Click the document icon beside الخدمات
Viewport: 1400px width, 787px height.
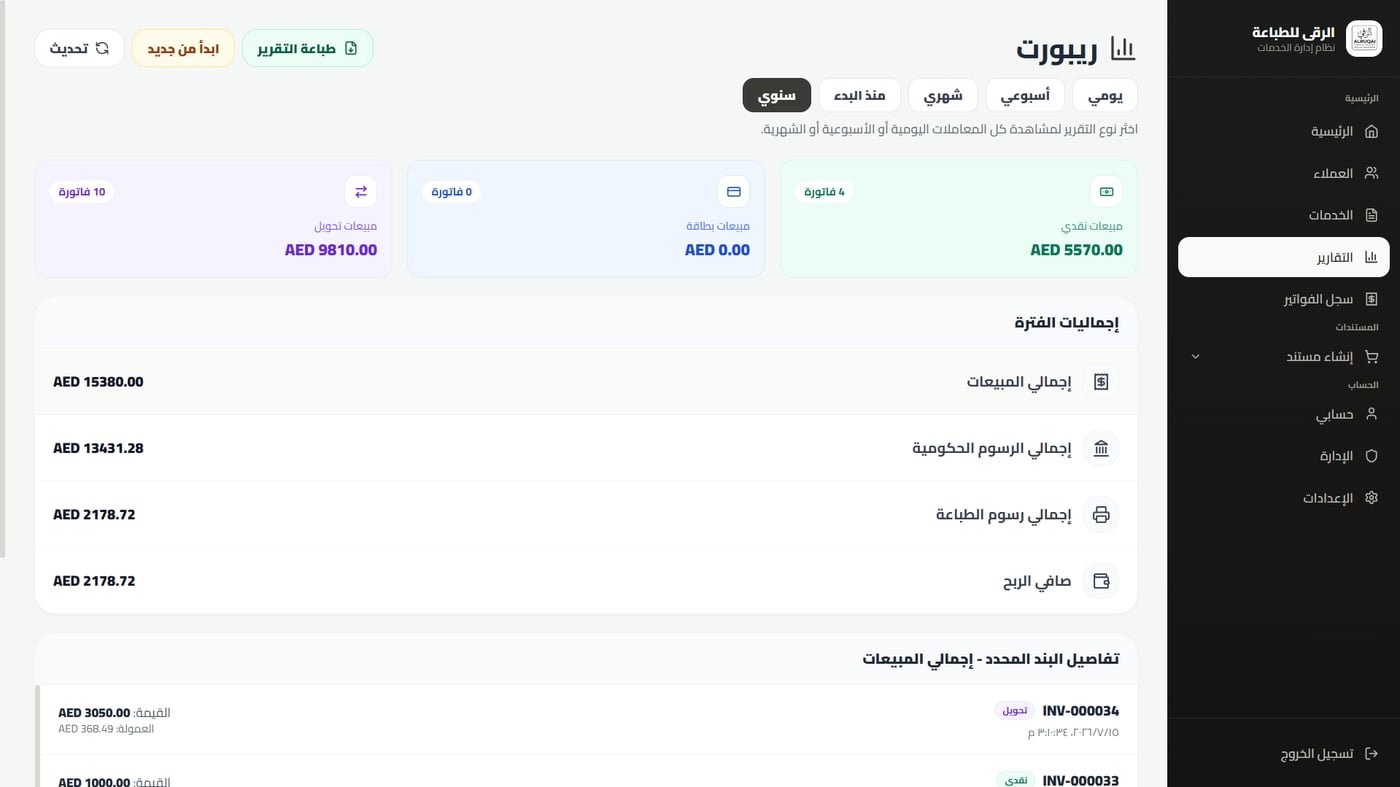click(1371, 215)
